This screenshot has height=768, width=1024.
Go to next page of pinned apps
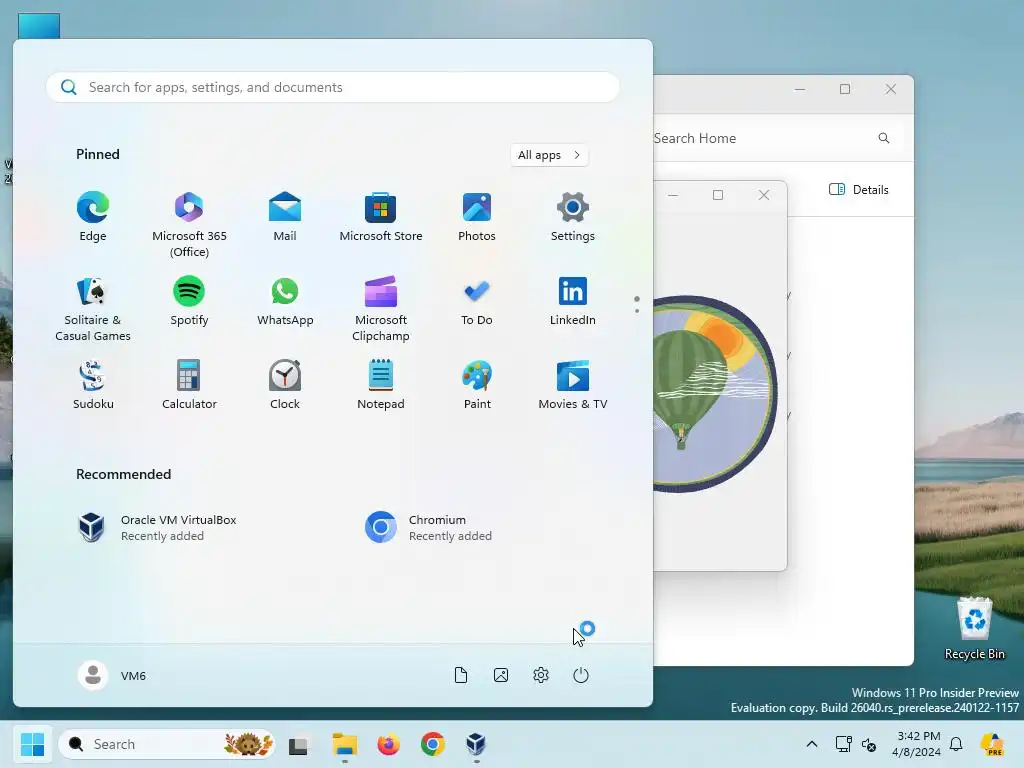(x=637, y=310)
